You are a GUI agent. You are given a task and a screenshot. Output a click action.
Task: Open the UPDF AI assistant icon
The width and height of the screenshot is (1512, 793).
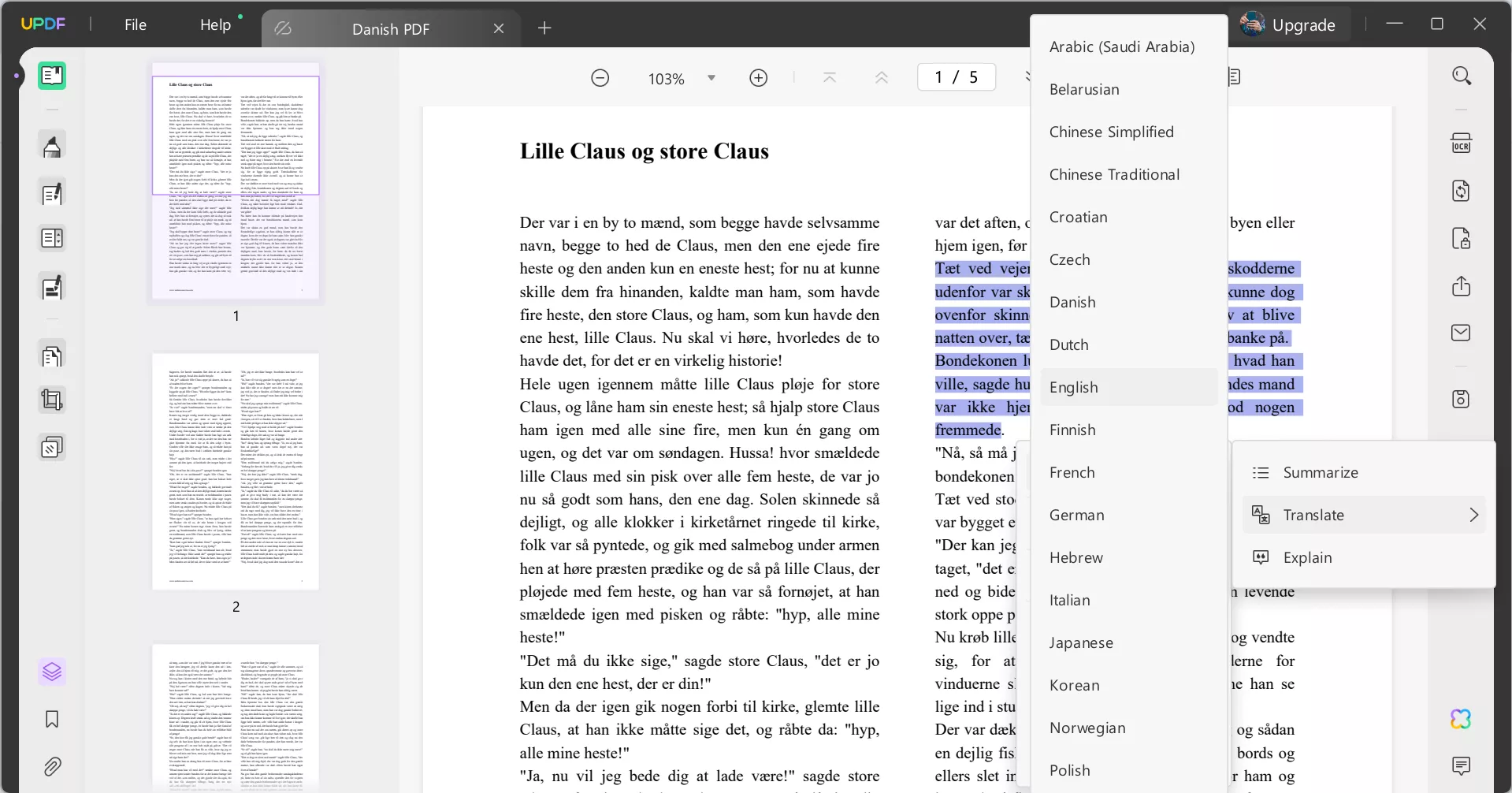coord(1461,719)
